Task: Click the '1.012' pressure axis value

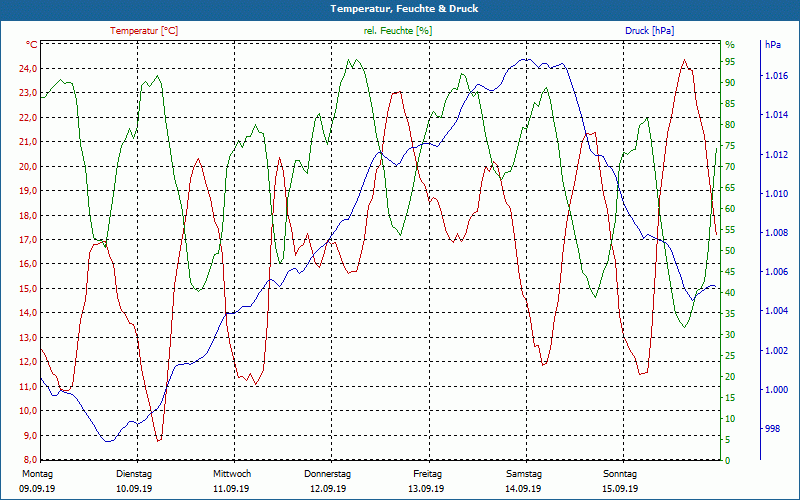Action: pyautogui.click(x=776, y=154)
